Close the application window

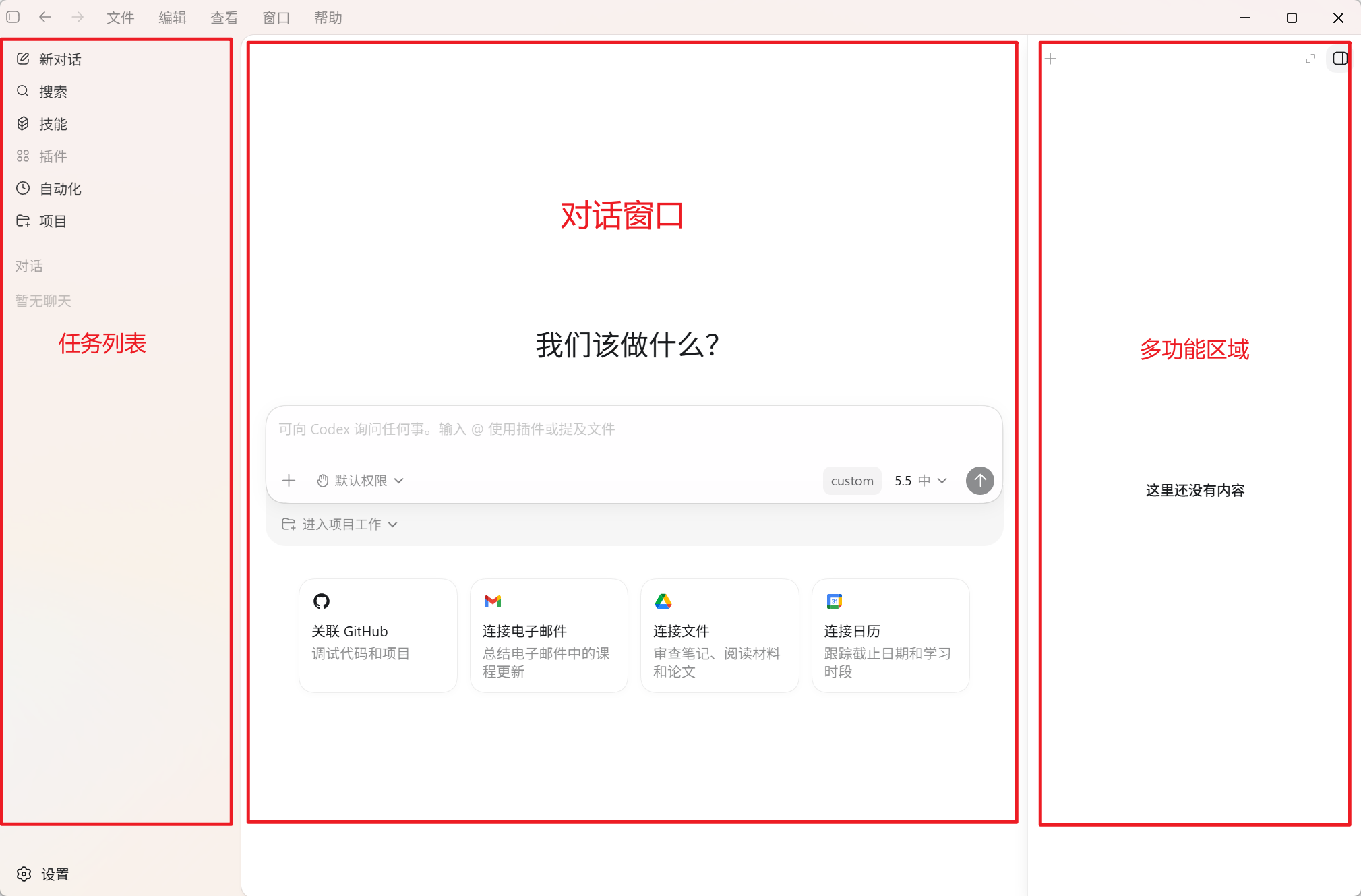(1338, 18)
